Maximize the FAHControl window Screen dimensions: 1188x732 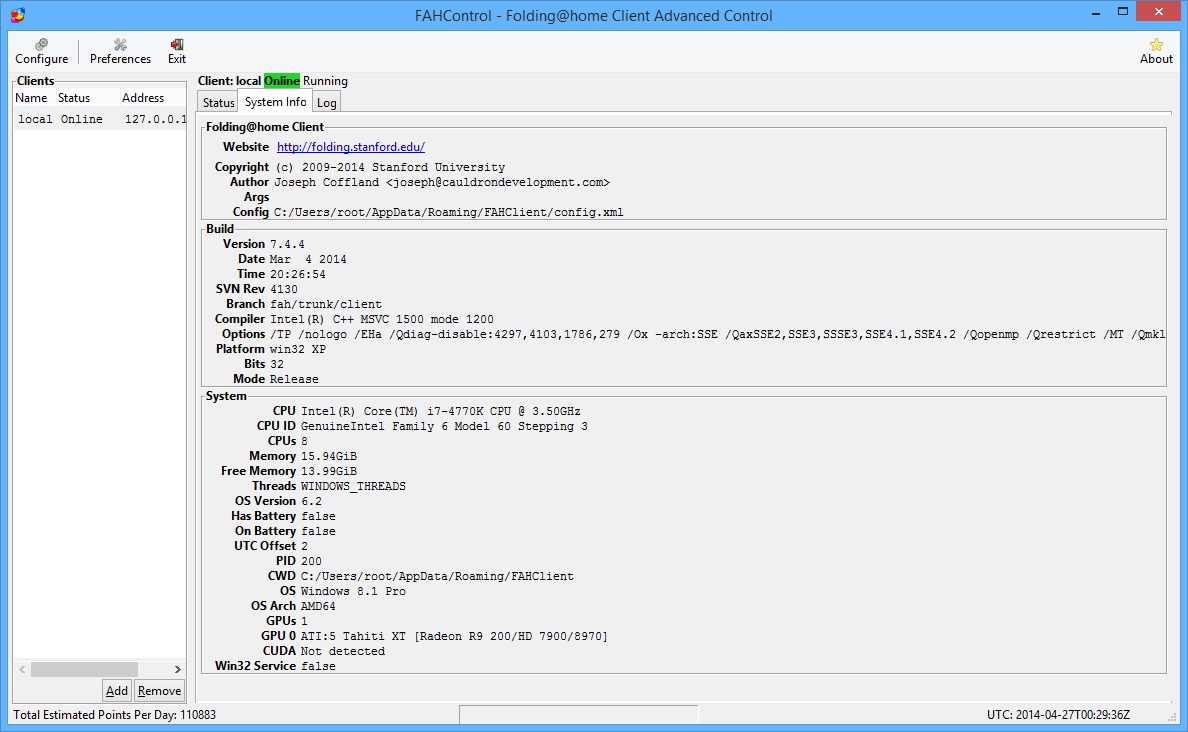click(1123, 11)
